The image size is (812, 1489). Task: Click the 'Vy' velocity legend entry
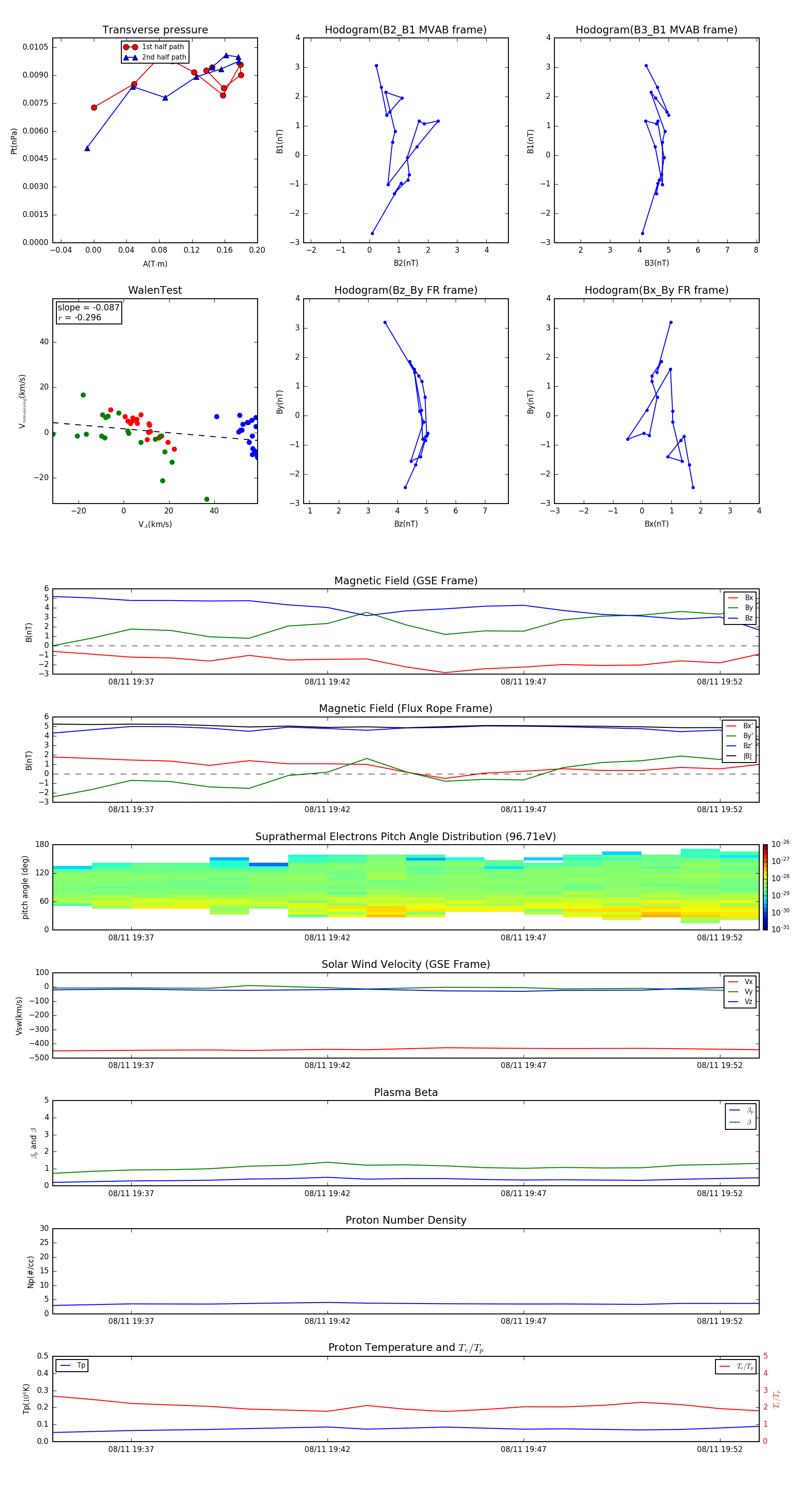(x=741, y=991)
